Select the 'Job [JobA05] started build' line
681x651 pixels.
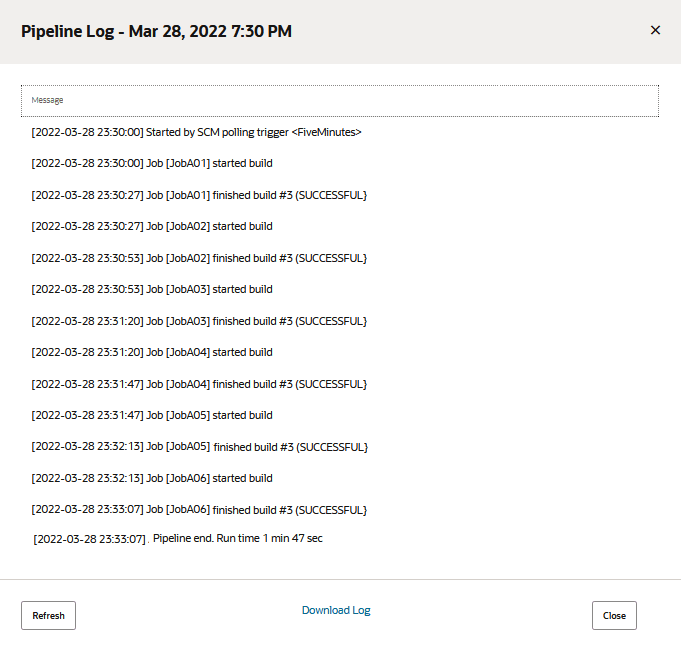coord(152,415)
